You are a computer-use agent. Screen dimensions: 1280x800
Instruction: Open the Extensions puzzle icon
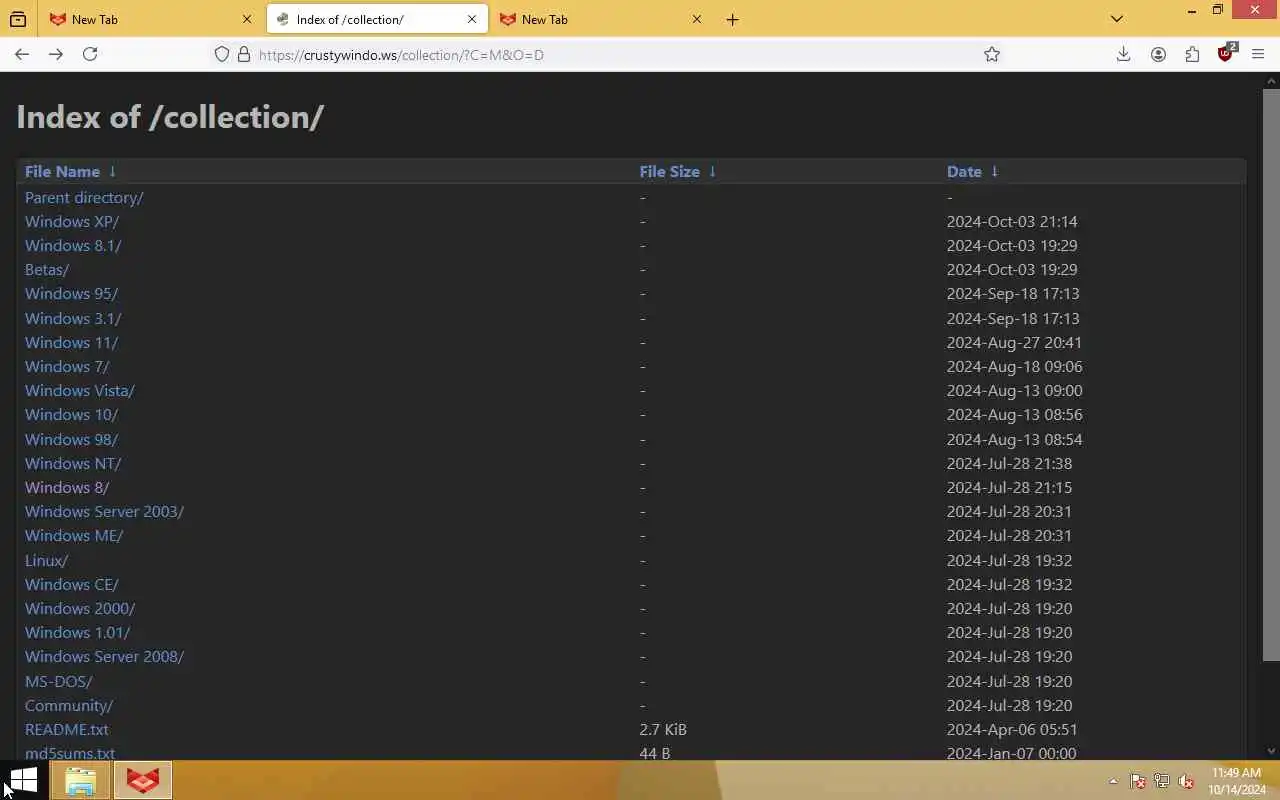[x=1192, y=55]
